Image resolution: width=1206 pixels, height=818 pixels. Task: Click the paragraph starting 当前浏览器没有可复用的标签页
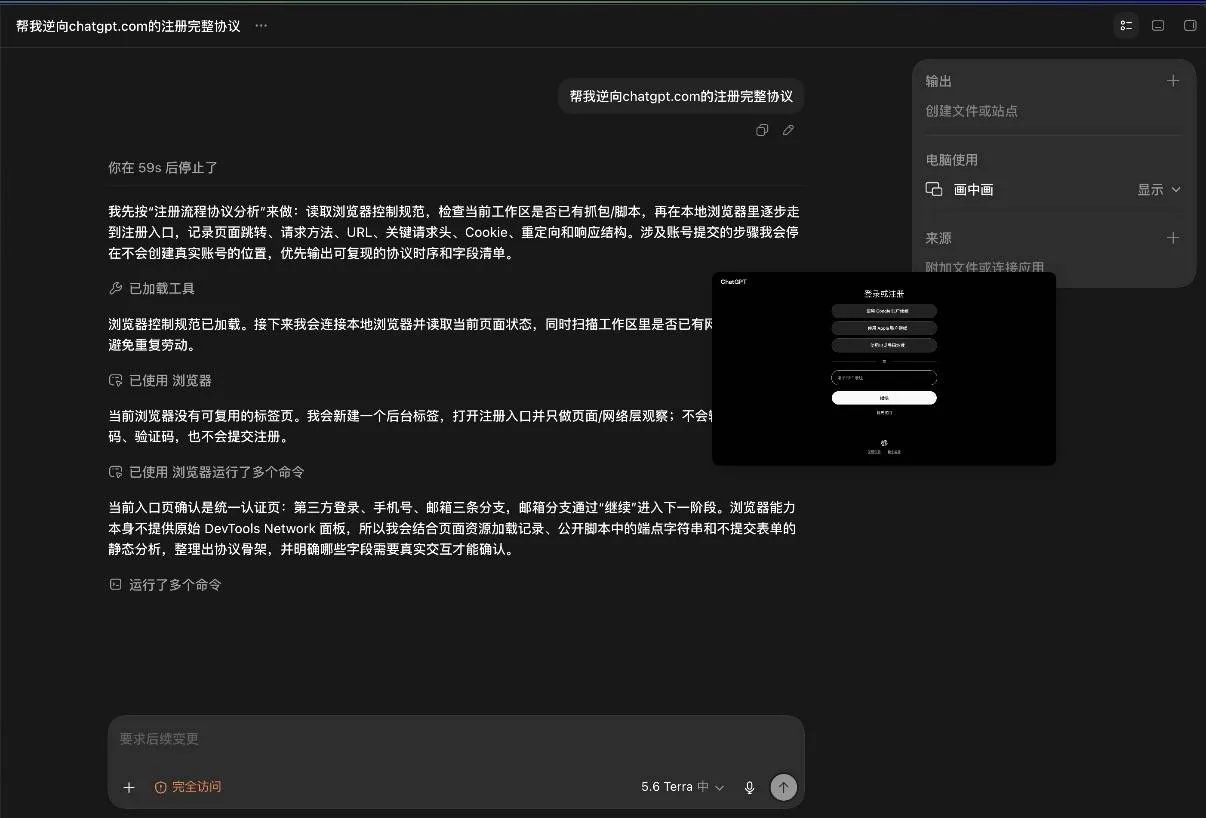point(410,427)
